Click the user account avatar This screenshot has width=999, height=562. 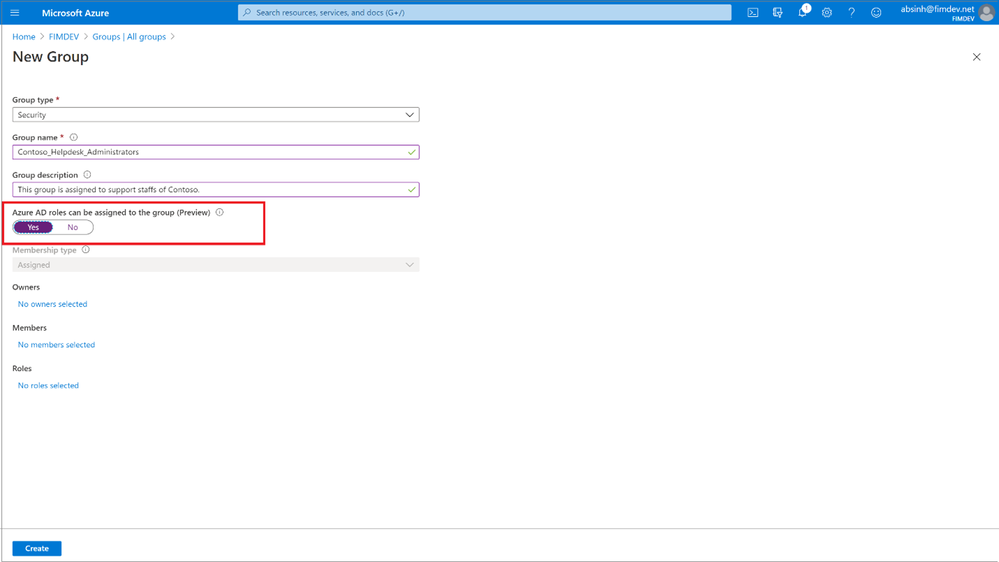coord(986,13)
